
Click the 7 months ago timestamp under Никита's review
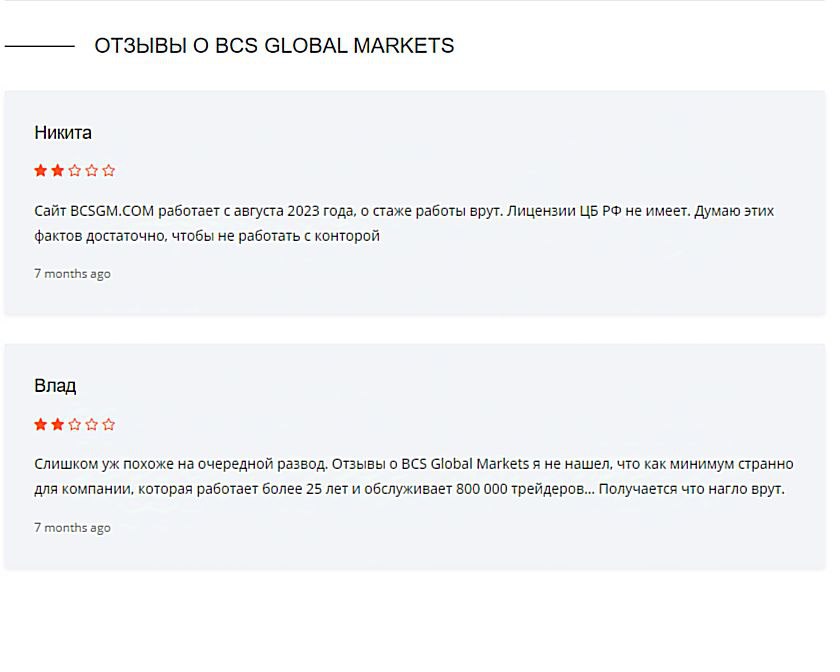point(72,273)
